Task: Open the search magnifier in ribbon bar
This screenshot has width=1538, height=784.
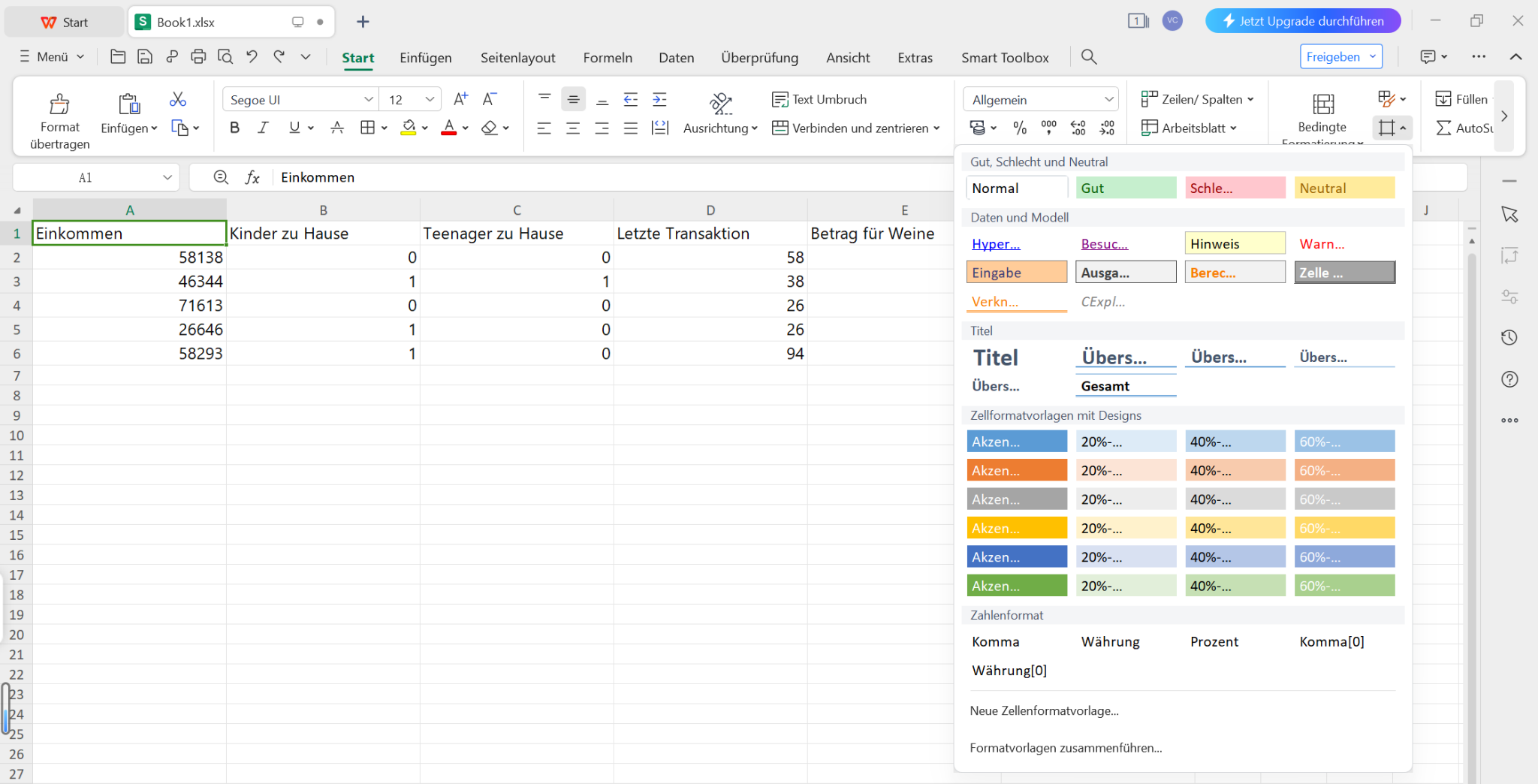Action: coord(1088,57)
